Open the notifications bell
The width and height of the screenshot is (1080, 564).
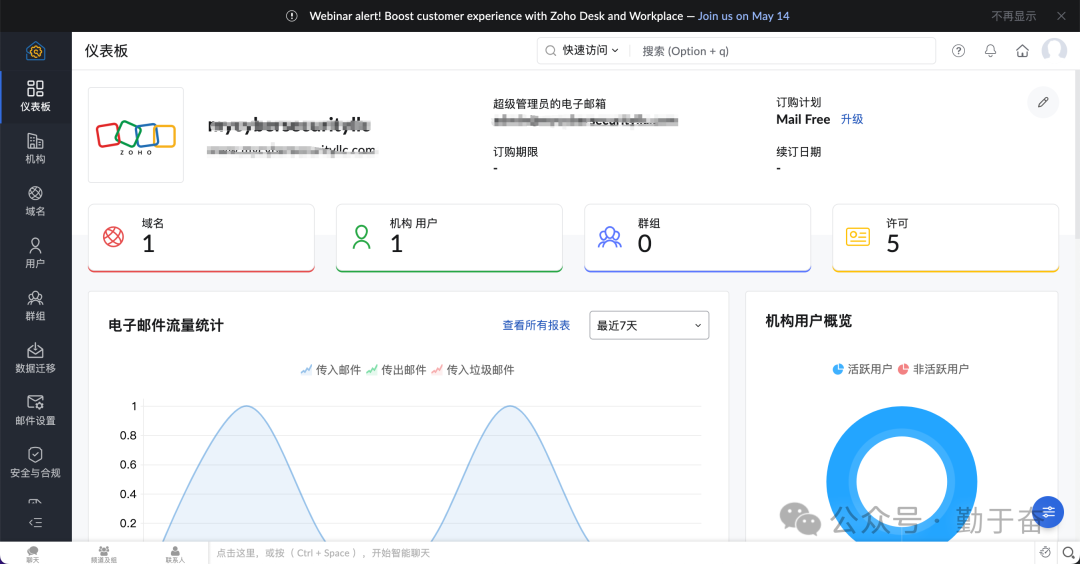pos(990,51)
